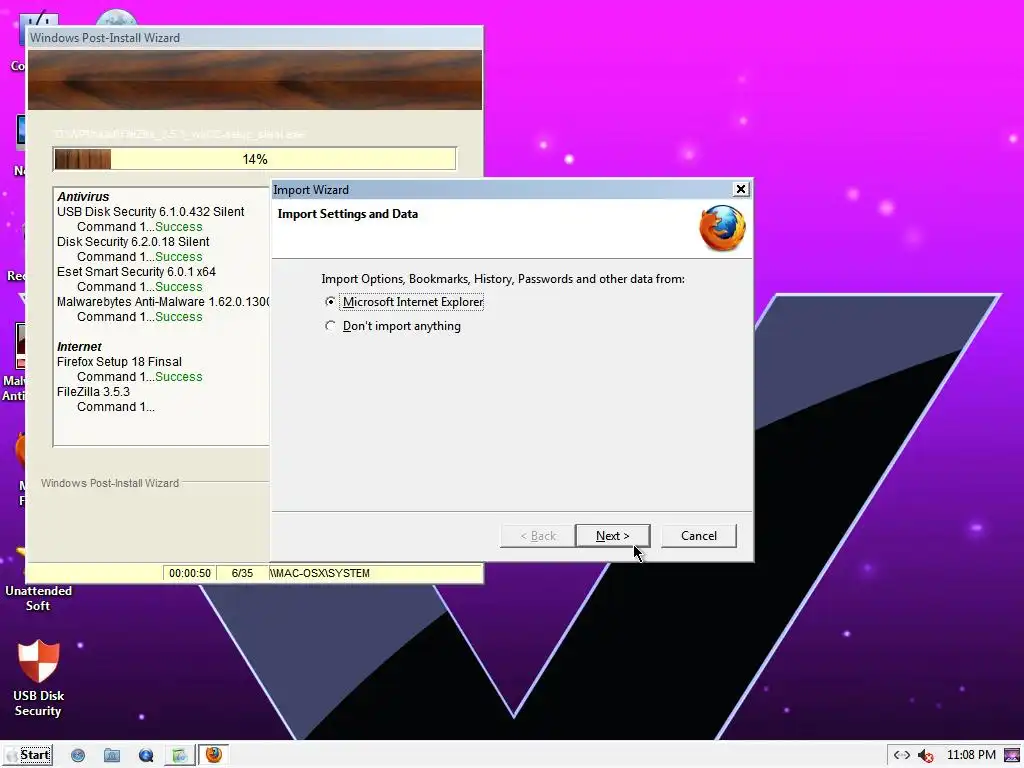Select USB Disk Security 6.1.0.432 Silent entry
The image size is (1024, 768).
pyautogui.click(x=150, y=212)
